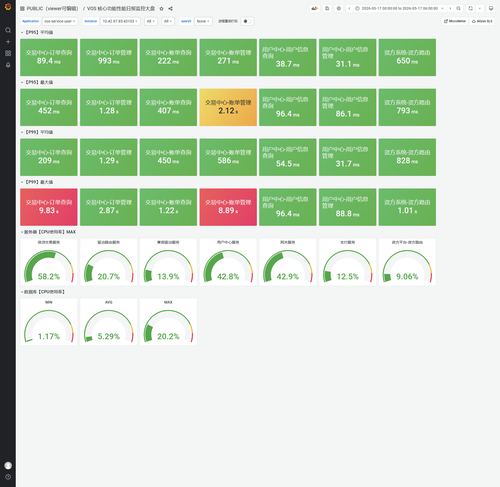Viewport: 500px width, 487px height.
Task: Open the refresh interval dropdown arrow
Action: 480,8
